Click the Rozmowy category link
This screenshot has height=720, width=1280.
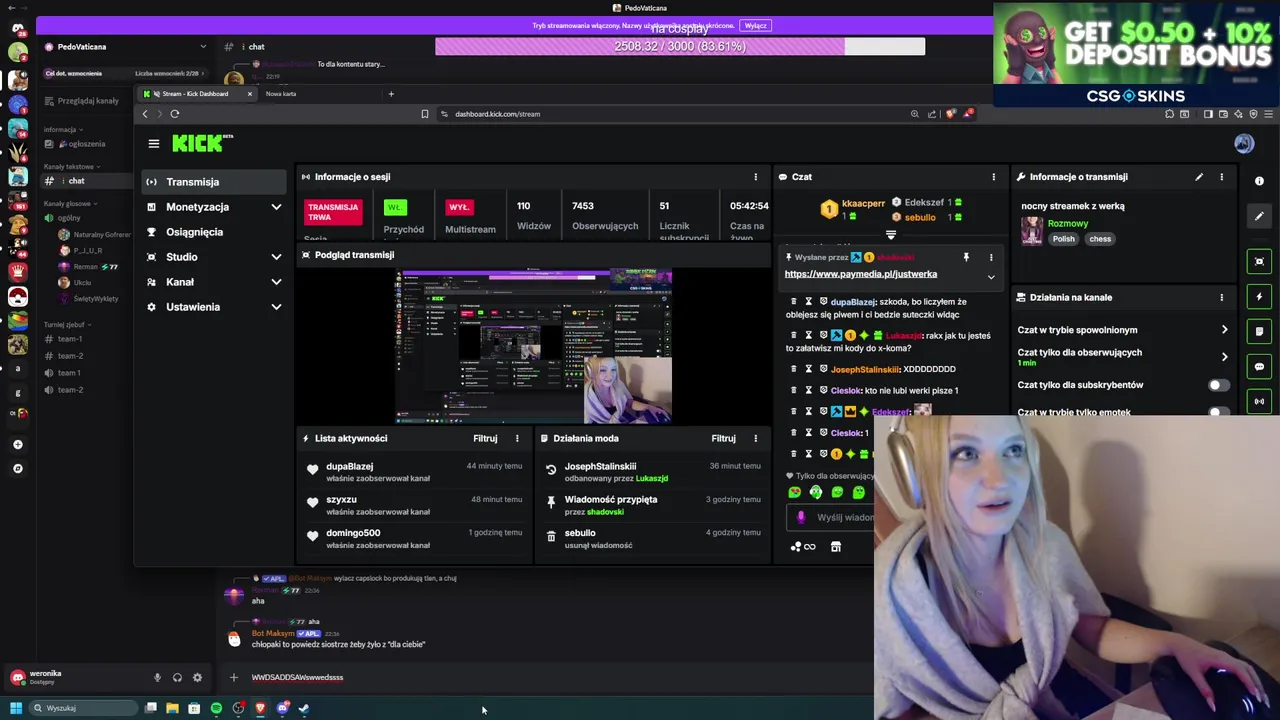pyautogui.click(x=1068, y=224)
